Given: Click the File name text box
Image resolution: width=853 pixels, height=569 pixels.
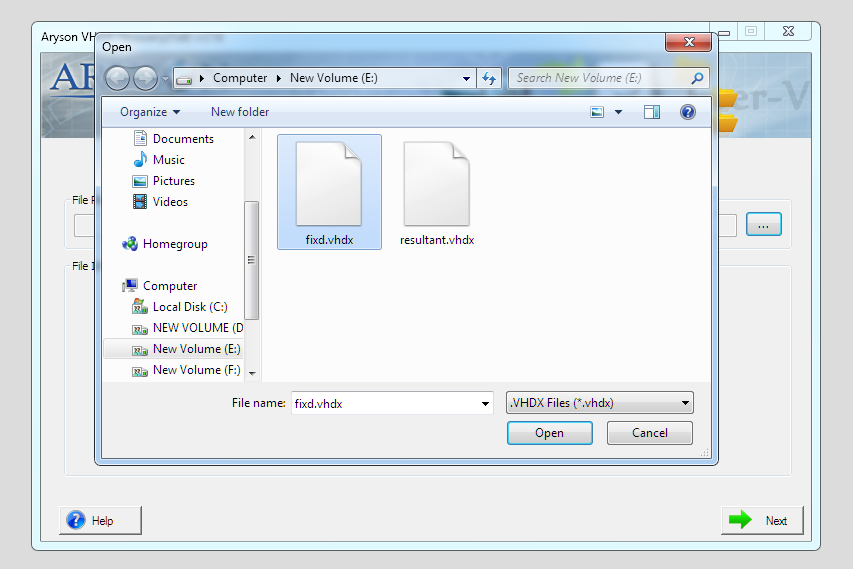Looking at the screenshot, I should pos(385,404).
